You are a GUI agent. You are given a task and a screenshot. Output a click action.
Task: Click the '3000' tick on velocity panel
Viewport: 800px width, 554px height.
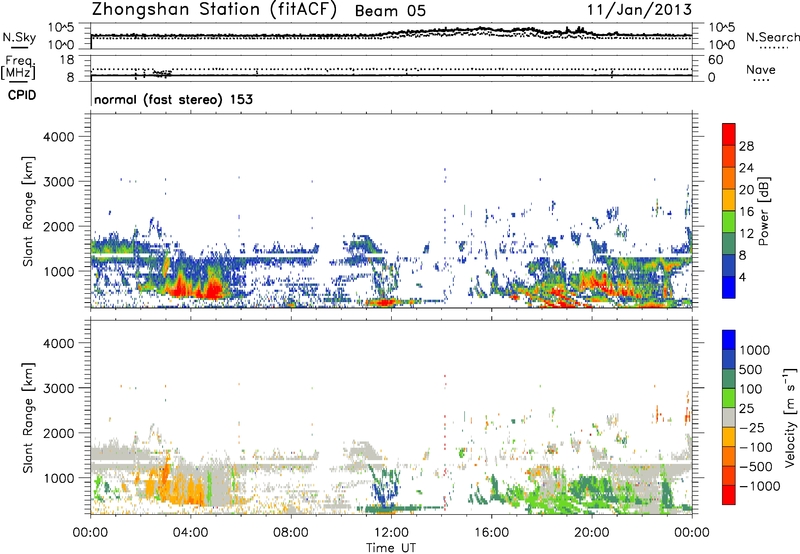click(58, 388)
